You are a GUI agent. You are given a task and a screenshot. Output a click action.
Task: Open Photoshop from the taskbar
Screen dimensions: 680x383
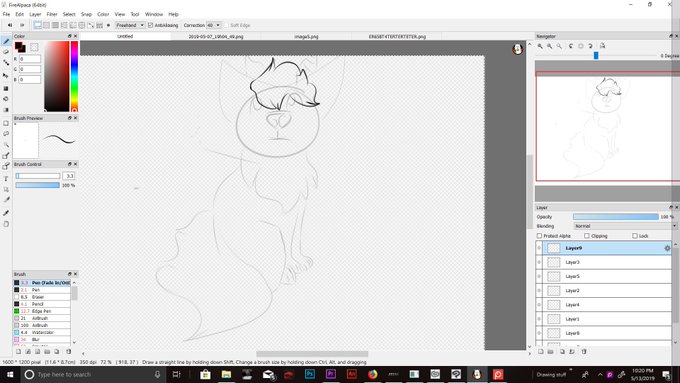point(310,374)
